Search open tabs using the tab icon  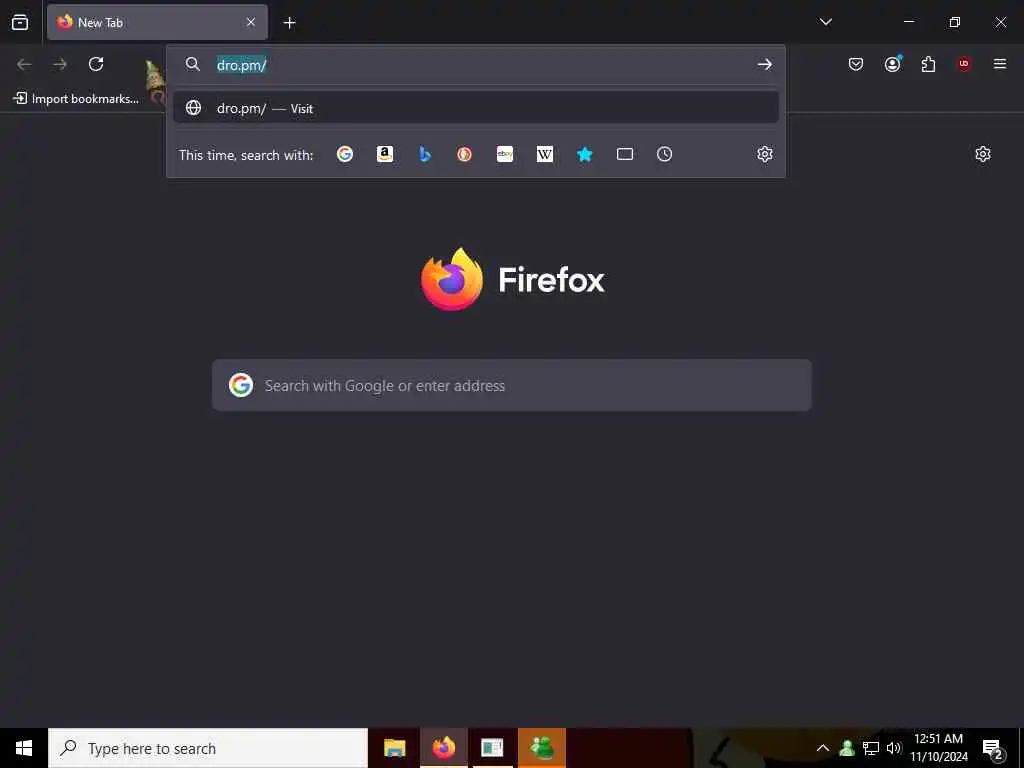[x=625, y=154]
